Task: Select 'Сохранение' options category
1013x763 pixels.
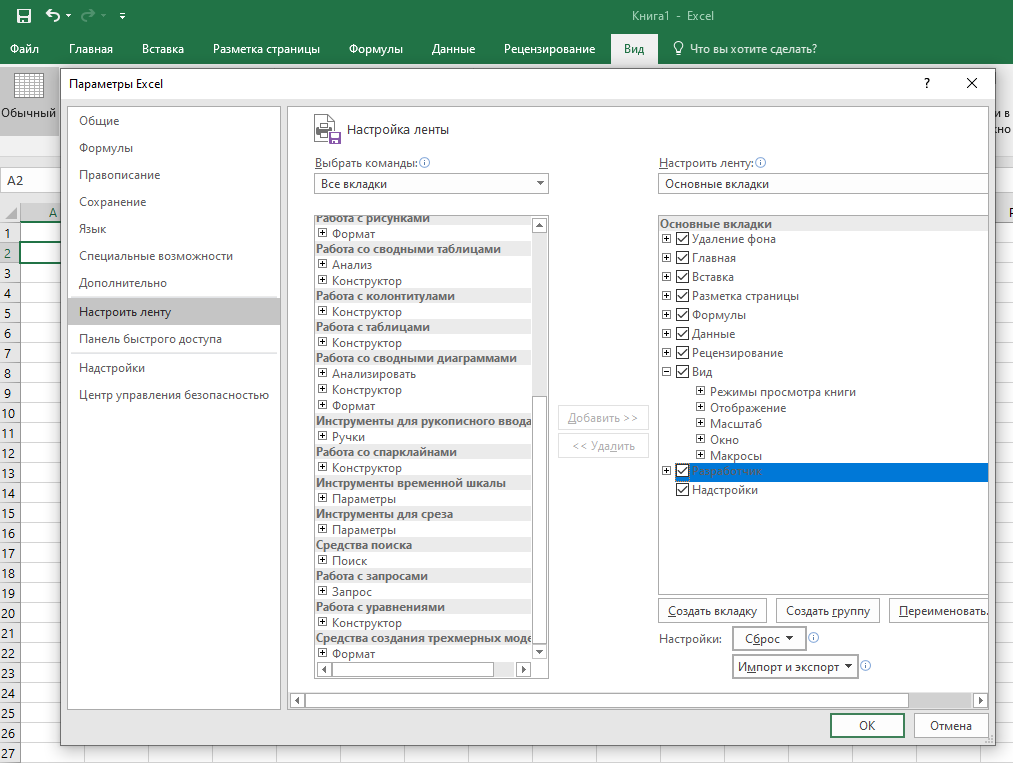Action: click(x=174, y=202)
